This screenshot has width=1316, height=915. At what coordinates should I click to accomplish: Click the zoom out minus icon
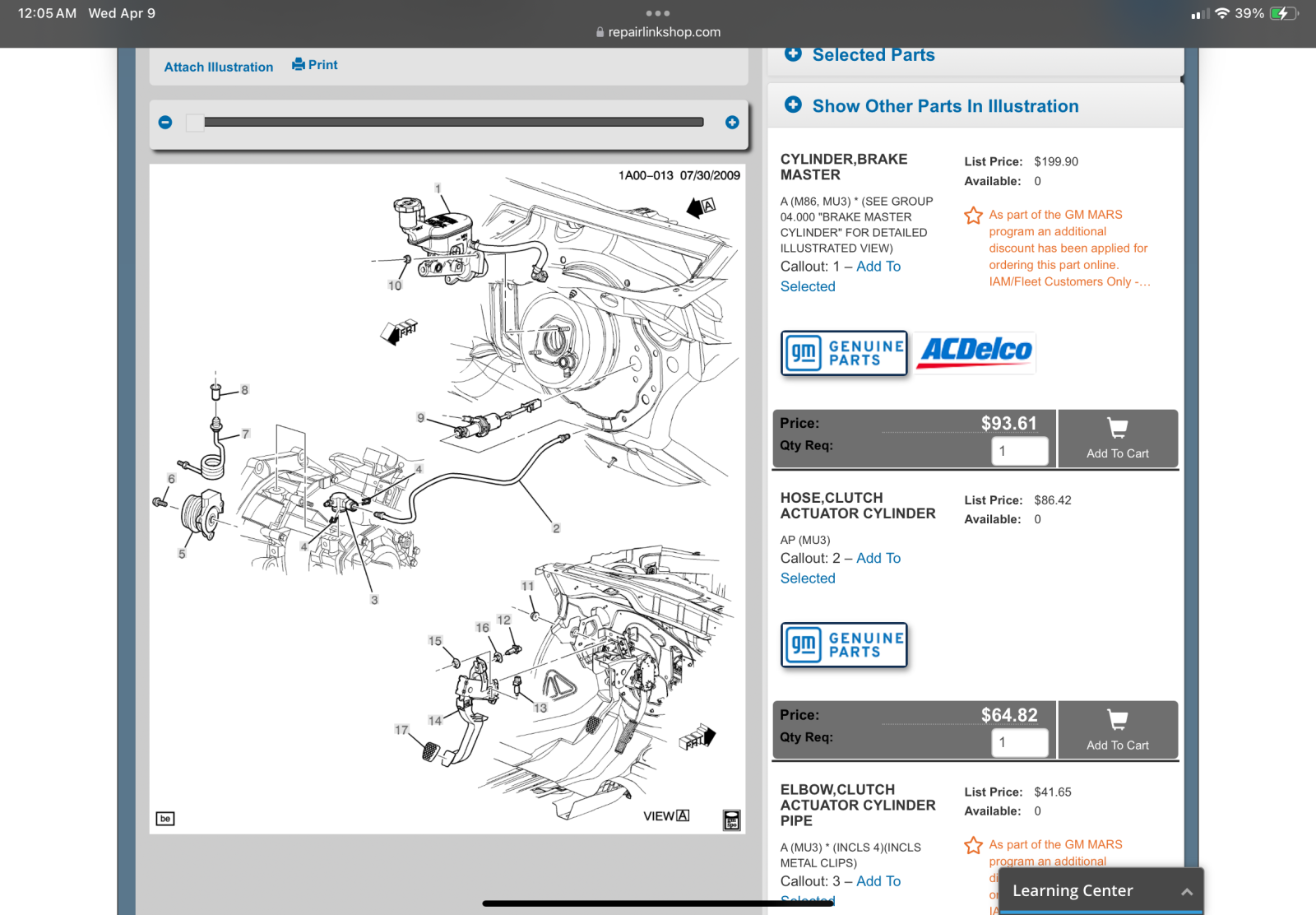coord(165,123)
